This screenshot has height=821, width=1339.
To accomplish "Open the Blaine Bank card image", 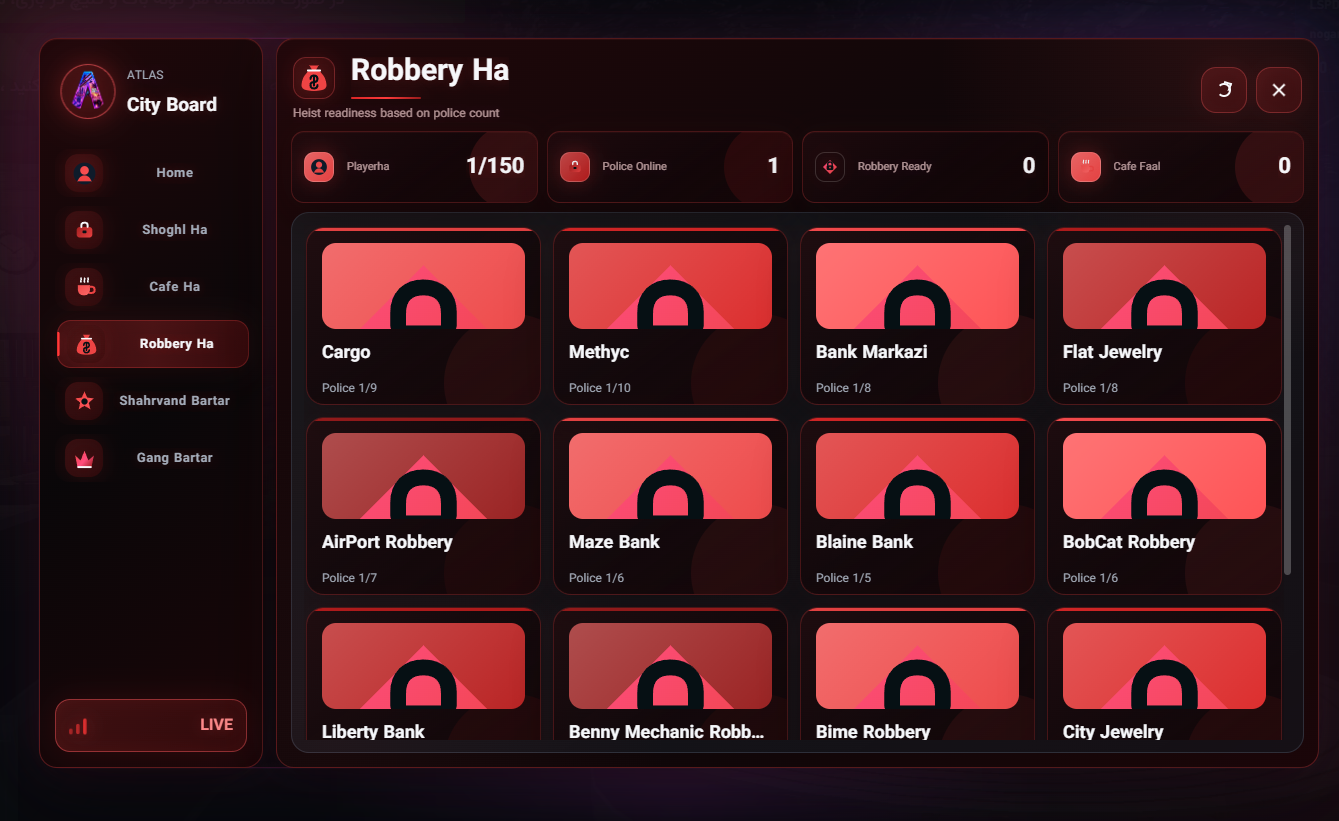I will coord(917,476).
